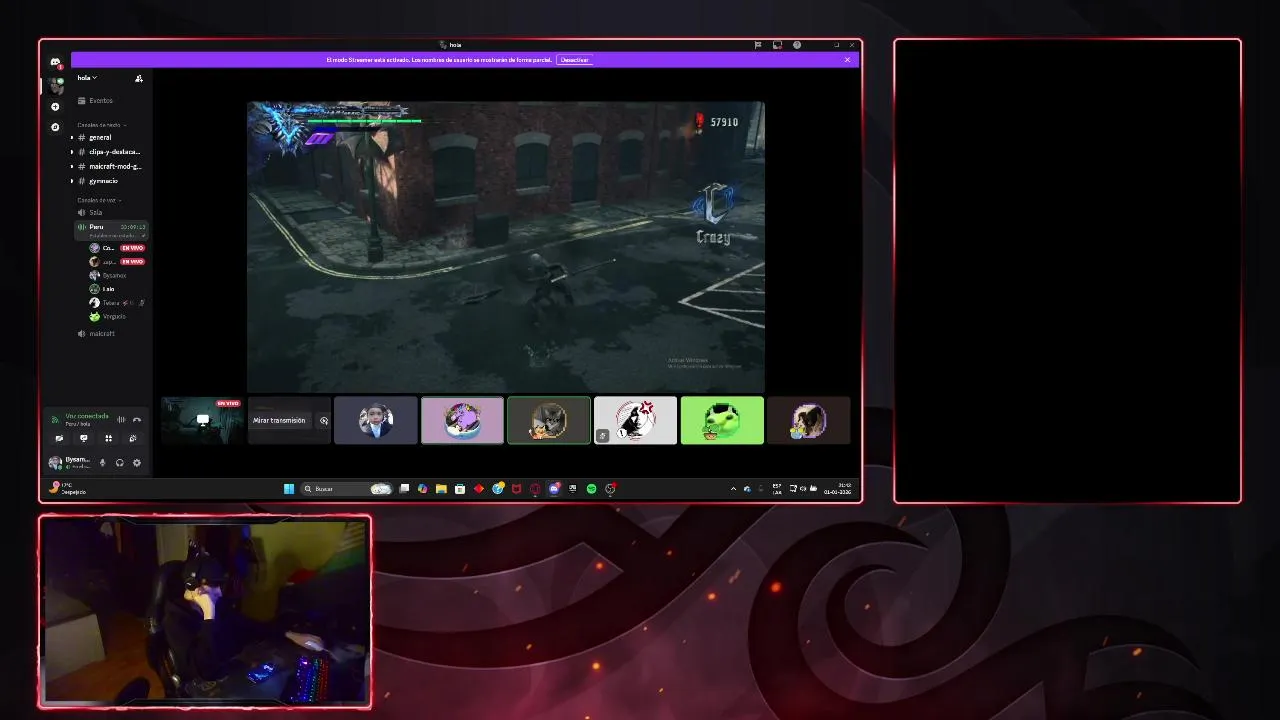
Task: Dismiss the purple Streamer mode banner
Action: click(x=847, y=60)
